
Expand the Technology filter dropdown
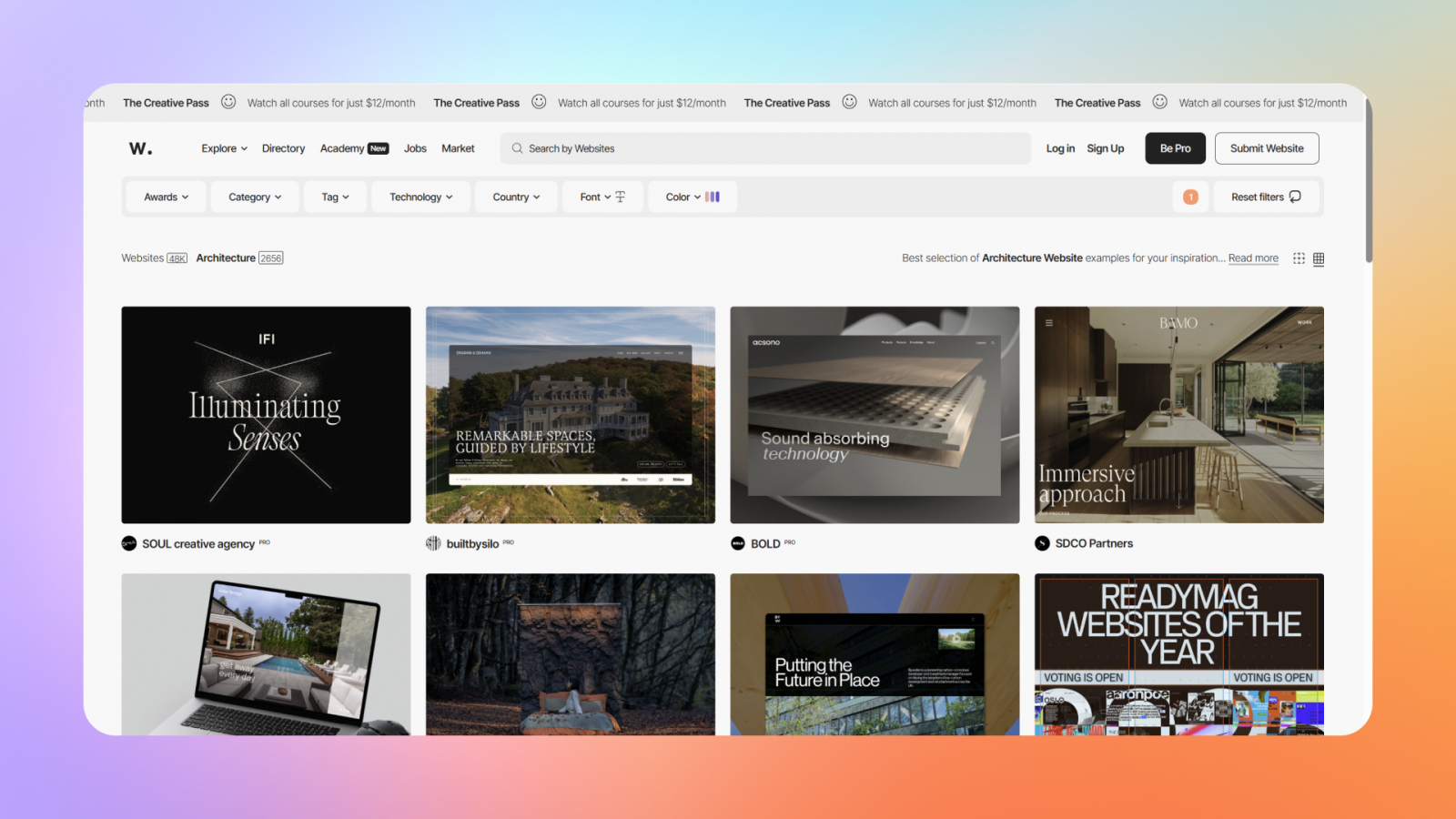pos(420,197)
